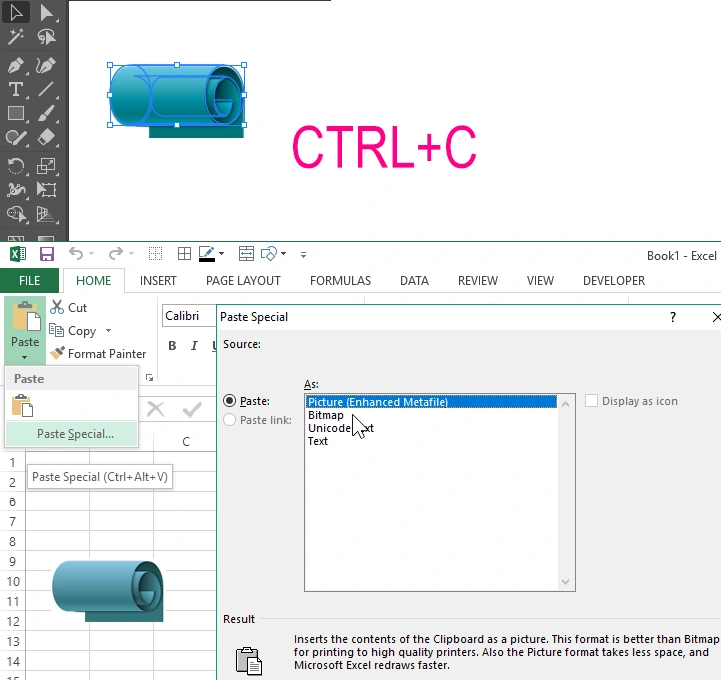Toggle bold formatting in the ribbon
The image size is (721, 680).
172,346
